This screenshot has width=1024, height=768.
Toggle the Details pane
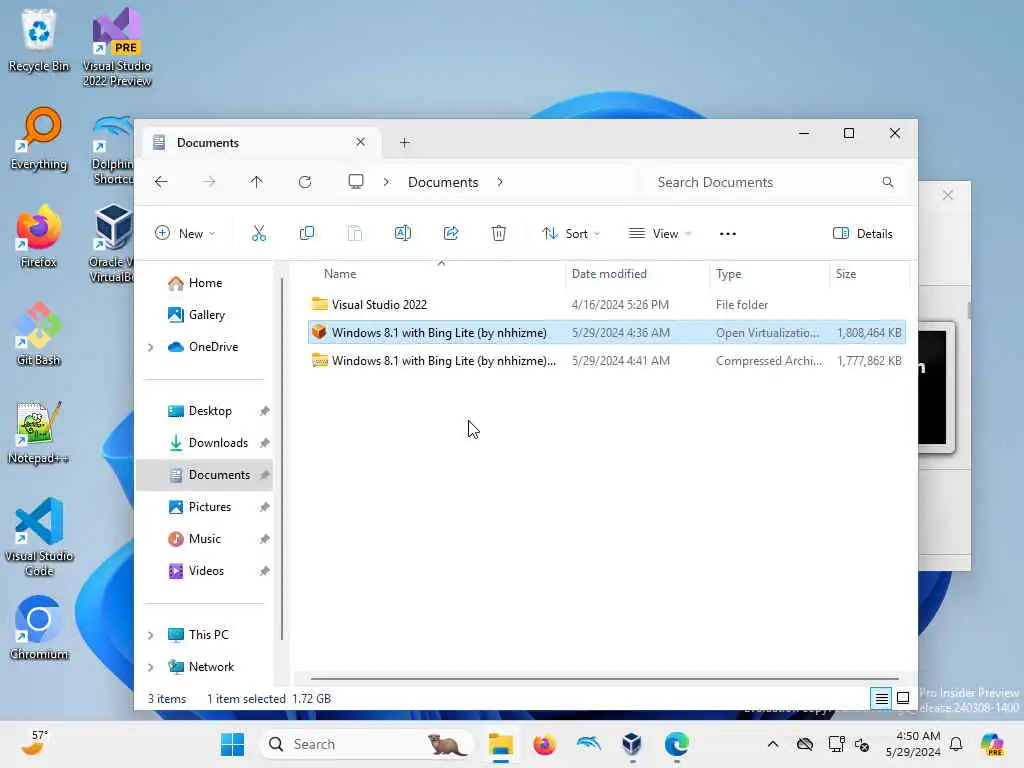coord(862,234)
